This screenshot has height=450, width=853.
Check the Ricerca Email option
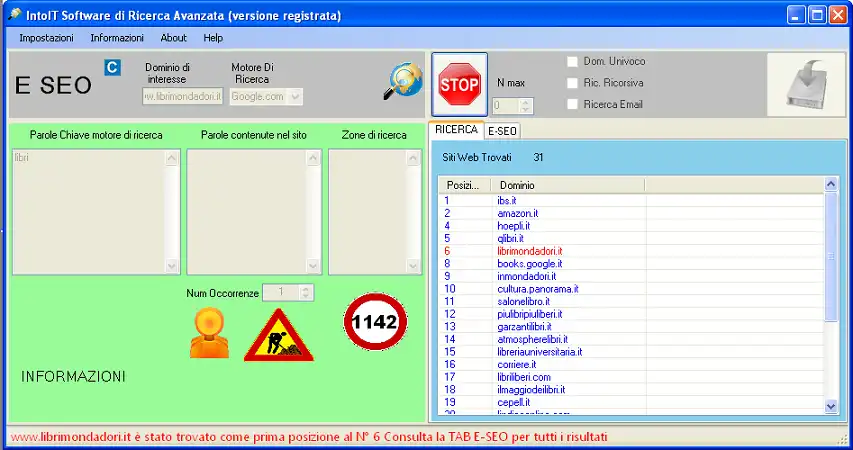pyautogui.click(x=572, y=104)
